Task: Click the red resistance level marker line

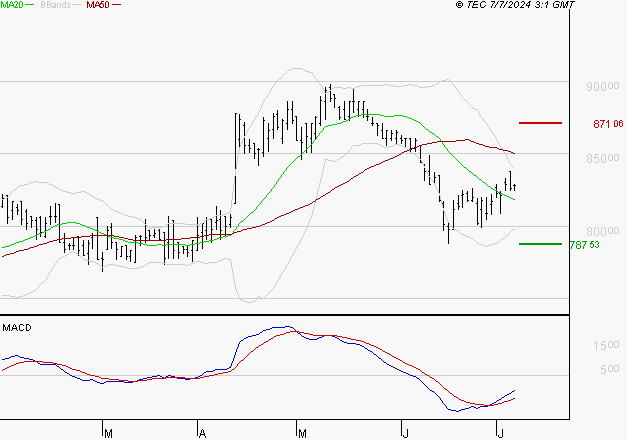Action: [x=540, y=123]
